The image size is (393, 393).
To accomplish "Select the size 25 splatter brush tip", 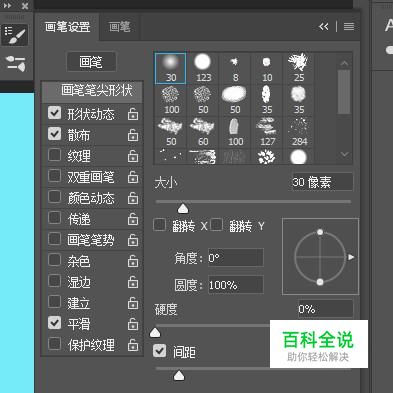I will [x=298, y=68].
